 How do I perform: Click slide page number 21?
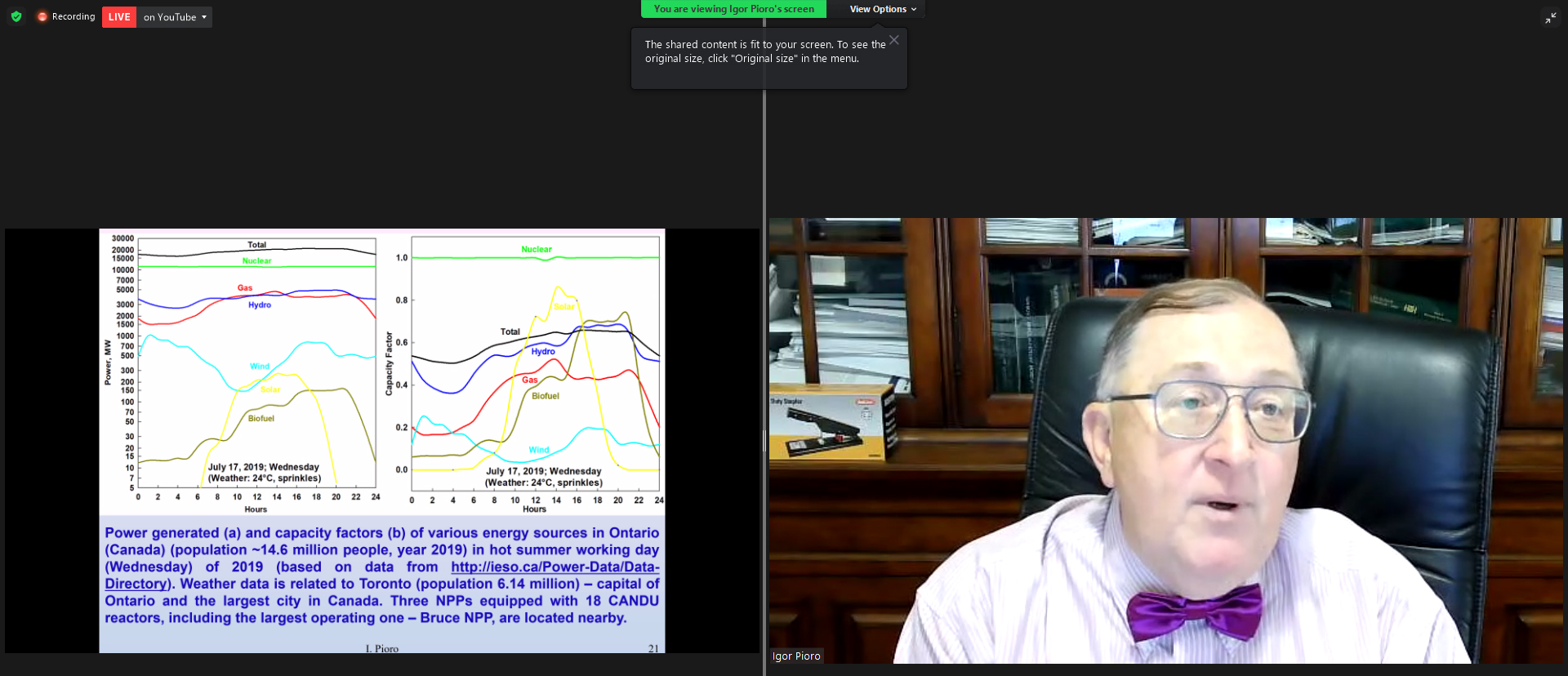tap(653, 648)
